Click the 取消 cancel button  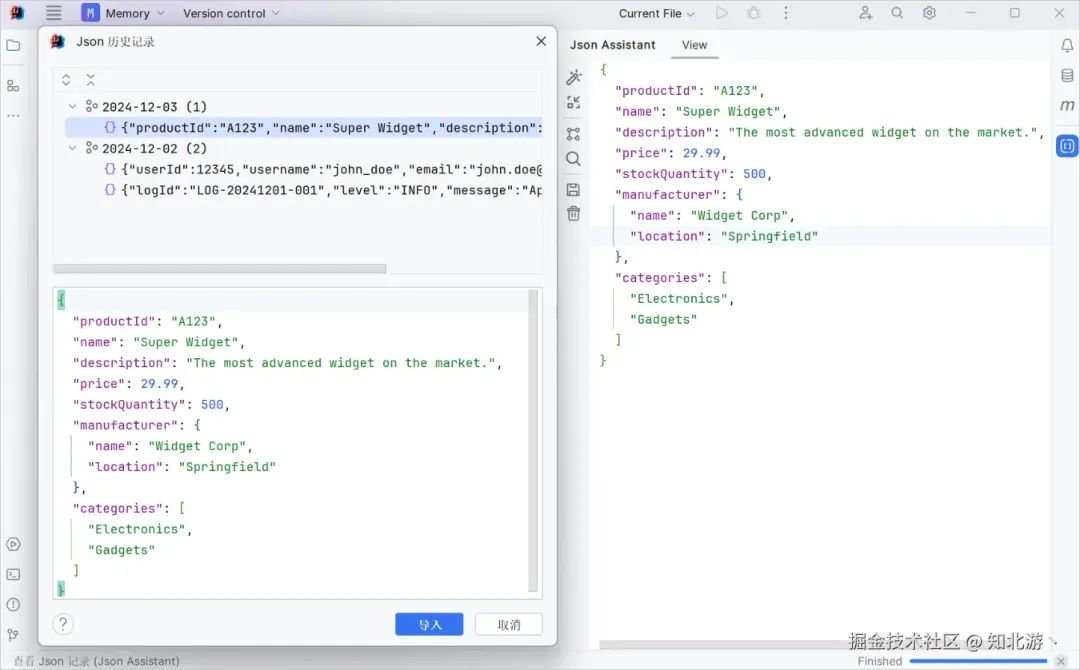(509, 625)
